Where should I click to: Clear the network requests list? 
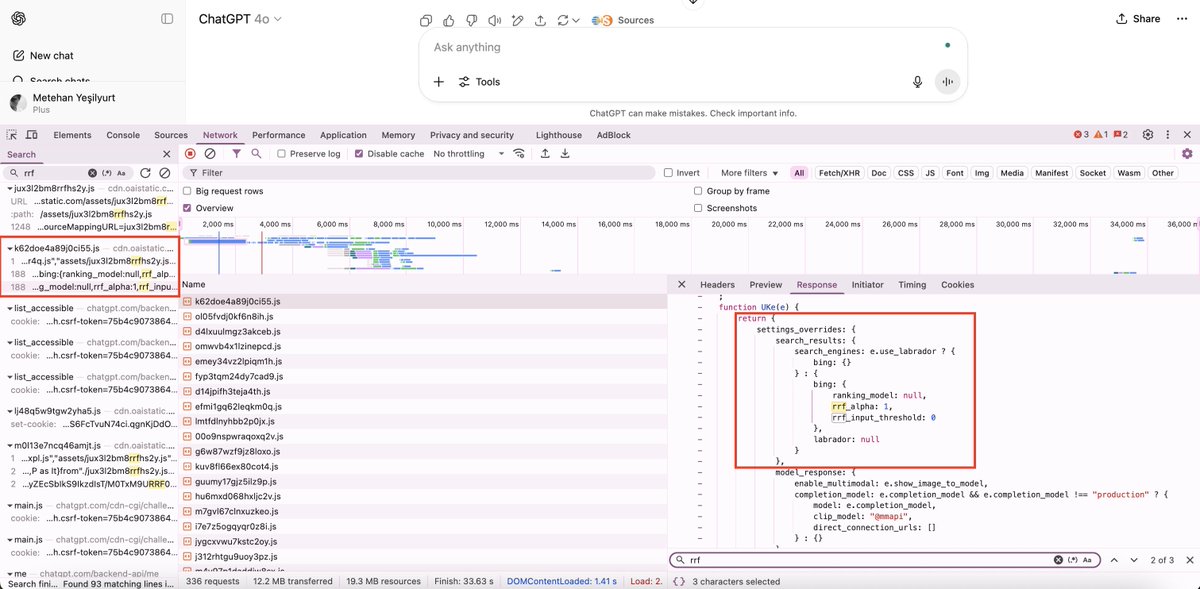click(x=208, y=153)
